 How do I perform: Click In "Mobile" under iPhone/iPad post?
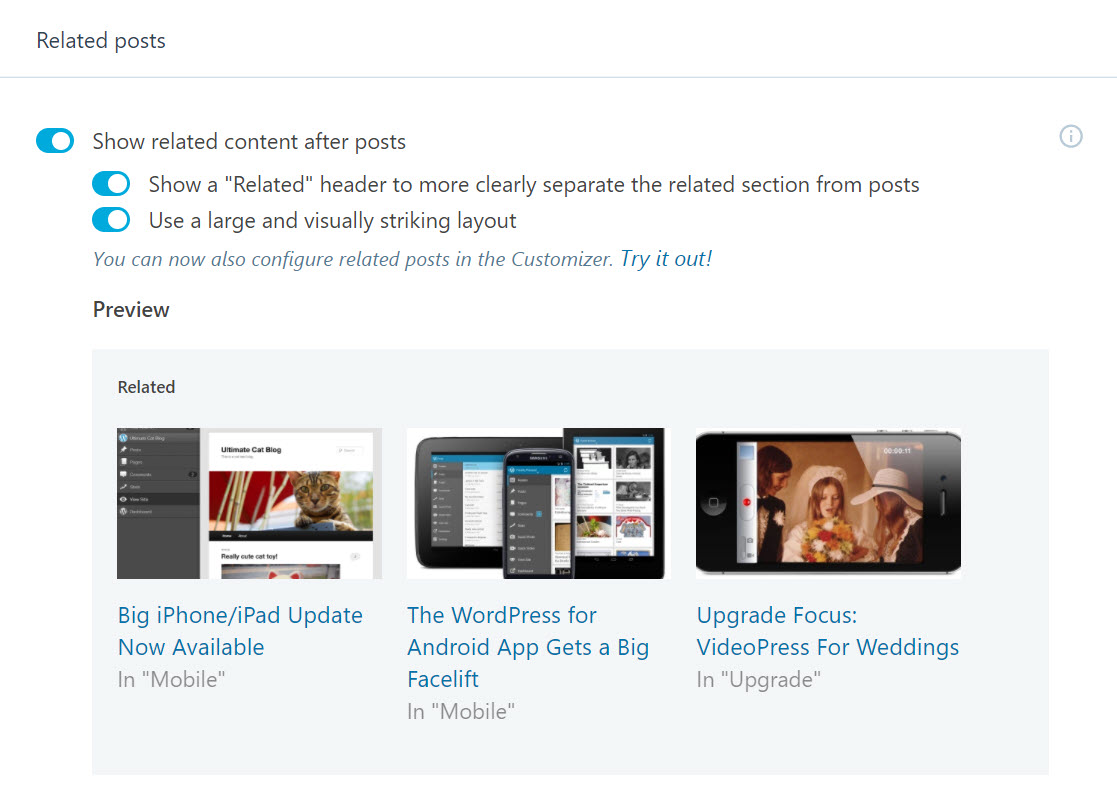pos(172,679)
